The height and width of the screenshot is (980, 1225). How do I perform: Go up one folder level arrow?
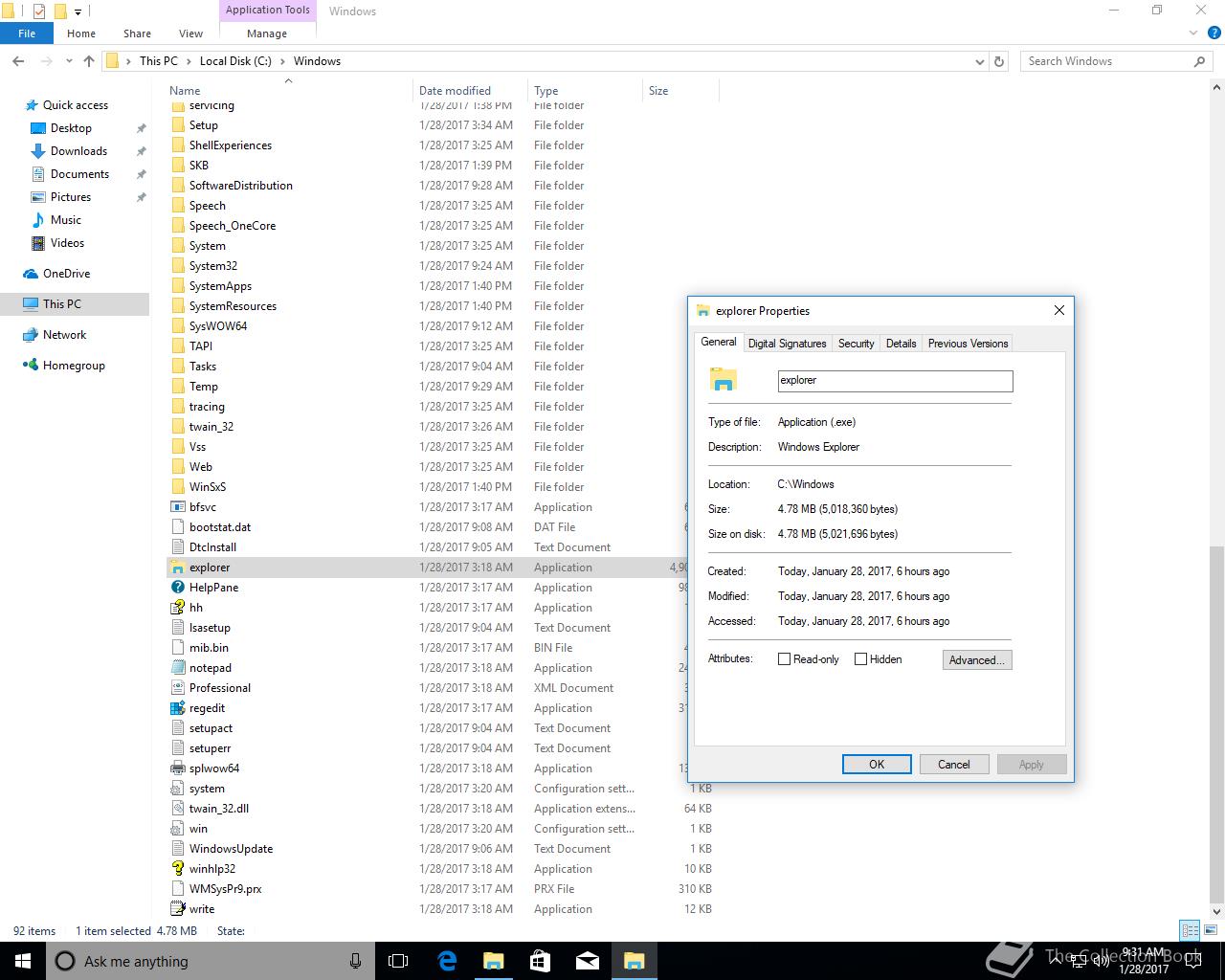89,61
